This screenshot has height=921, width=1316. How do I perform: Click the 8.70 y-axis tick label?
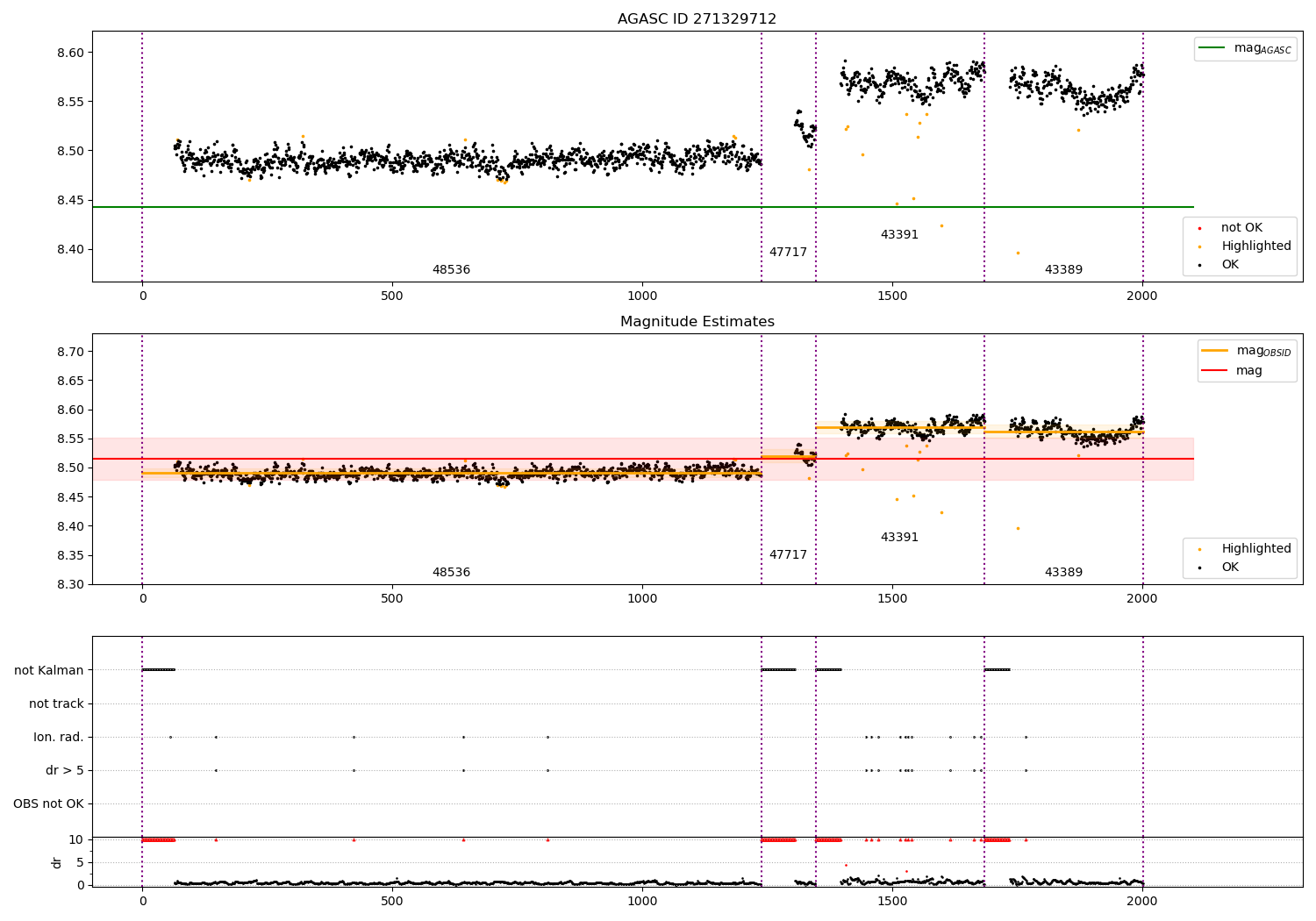tap(71, 352)
